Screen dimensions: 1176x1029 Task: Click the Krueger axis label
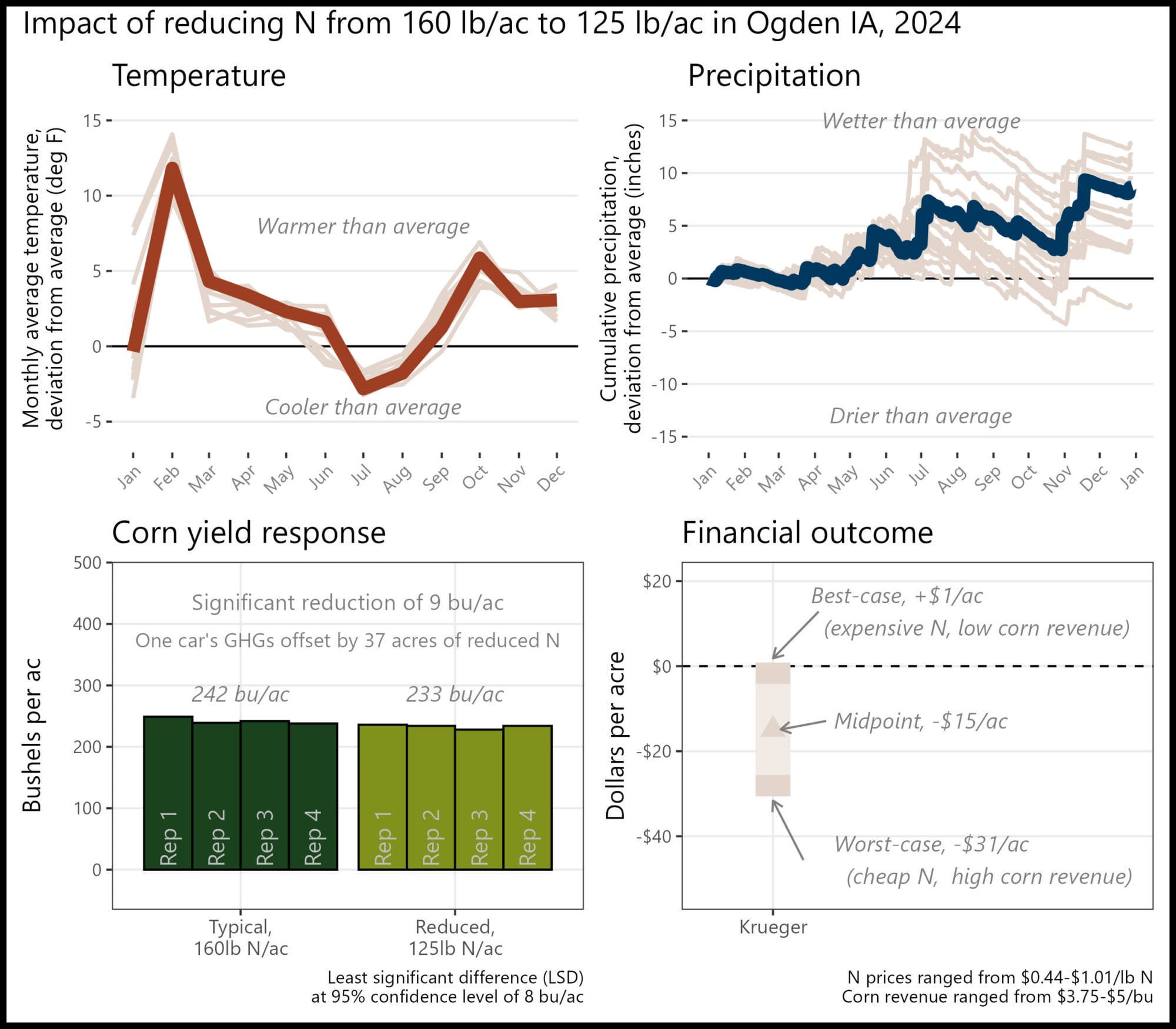pos(773,927)
